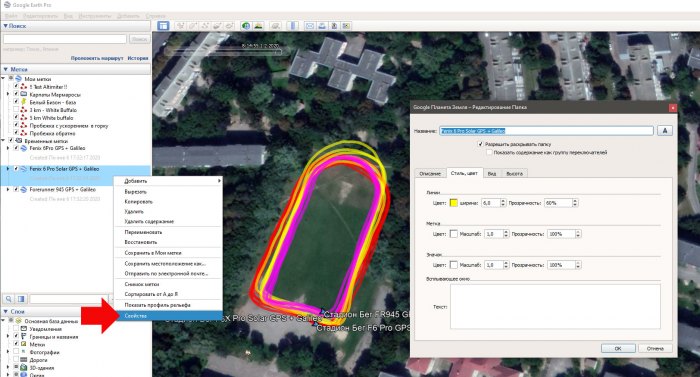Screen dimensions: 700x377
Task: Click the 3D-здания layer icon
Action: coord(24,368)
